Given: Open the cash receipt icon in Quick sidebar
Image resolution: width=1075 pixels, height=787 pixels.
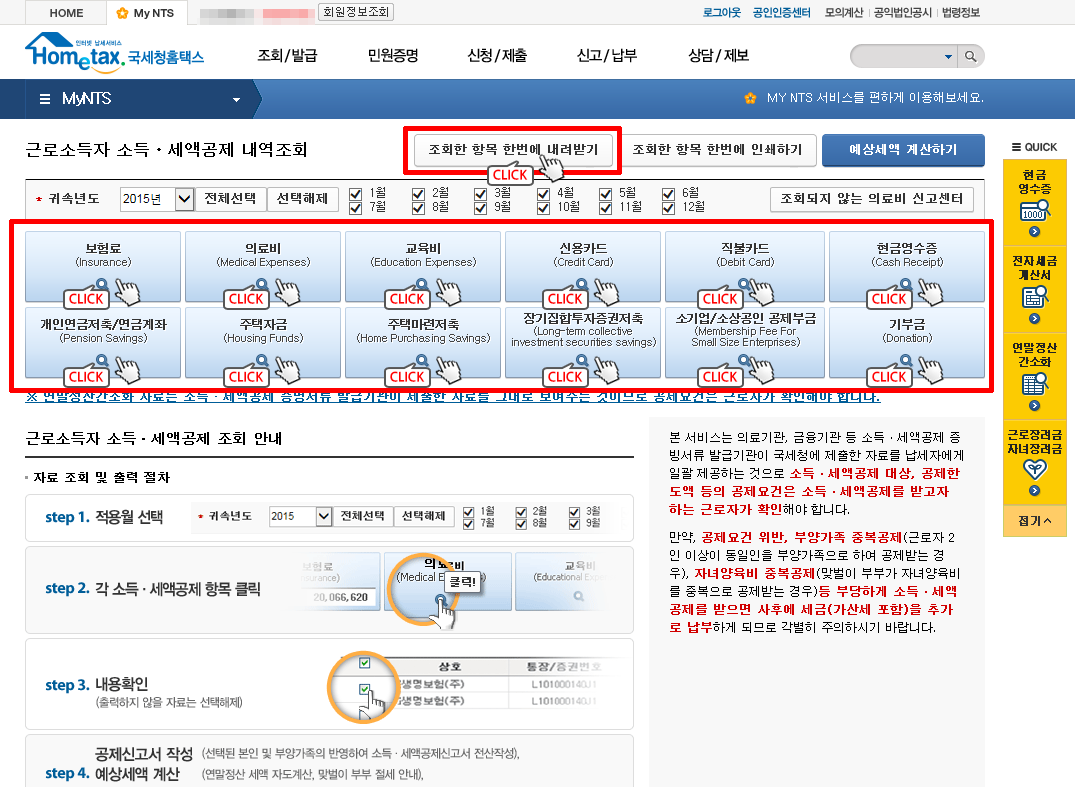Looking at the screenshot, I should coord(1034,212).
